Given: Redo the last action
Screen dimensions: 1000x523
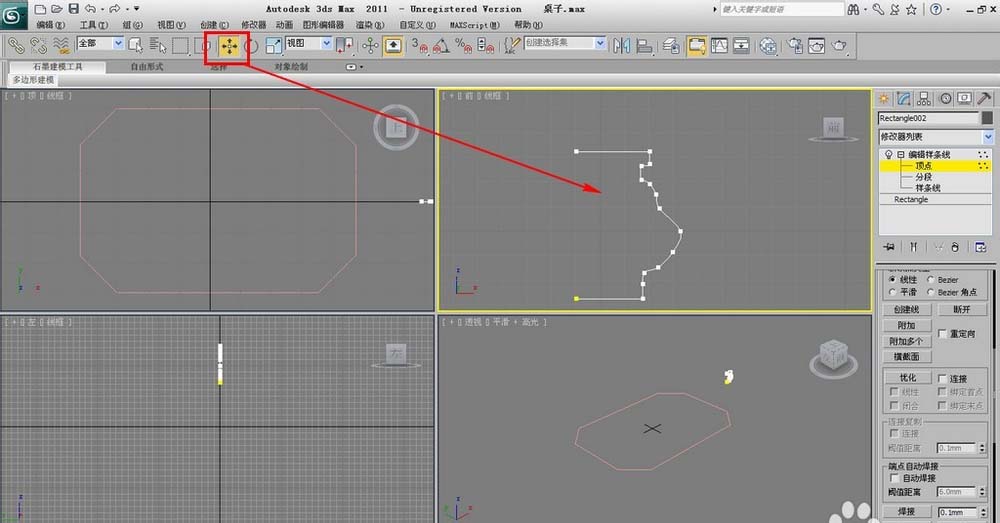Looking at the screenshot, I should pos(115,9).
